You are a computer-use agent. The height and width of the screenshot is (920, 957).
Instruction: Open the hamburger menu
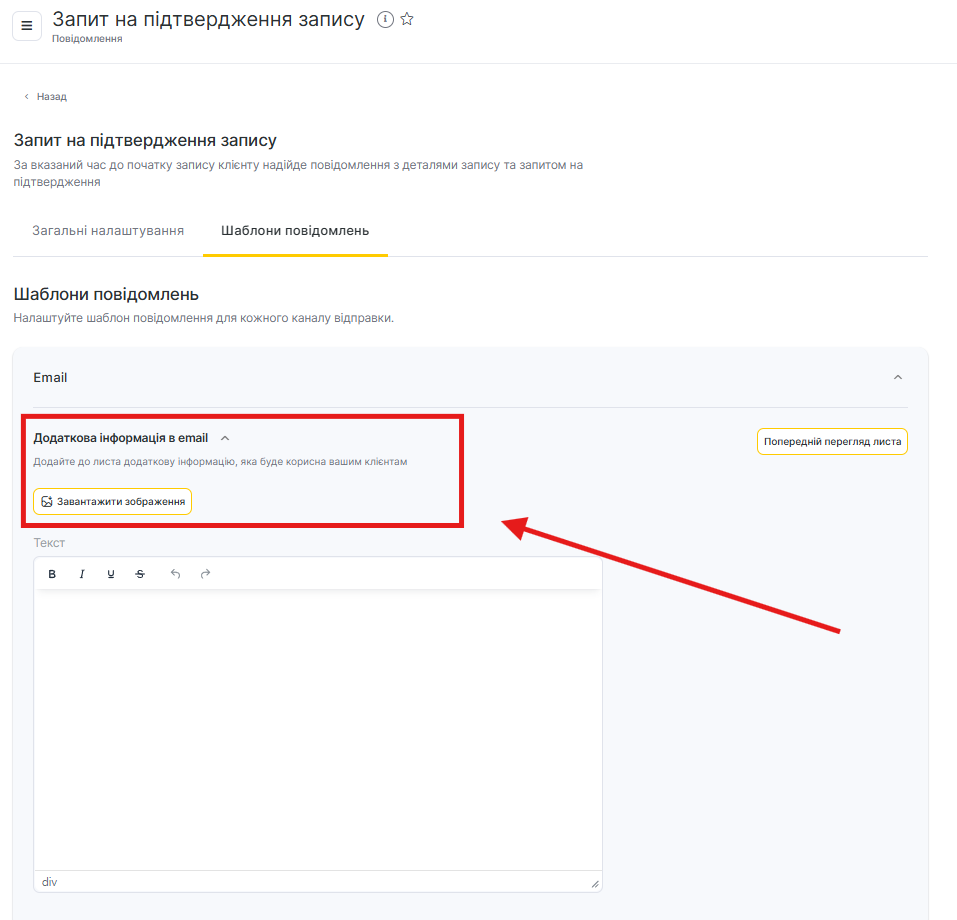click(x=27, y=26)
